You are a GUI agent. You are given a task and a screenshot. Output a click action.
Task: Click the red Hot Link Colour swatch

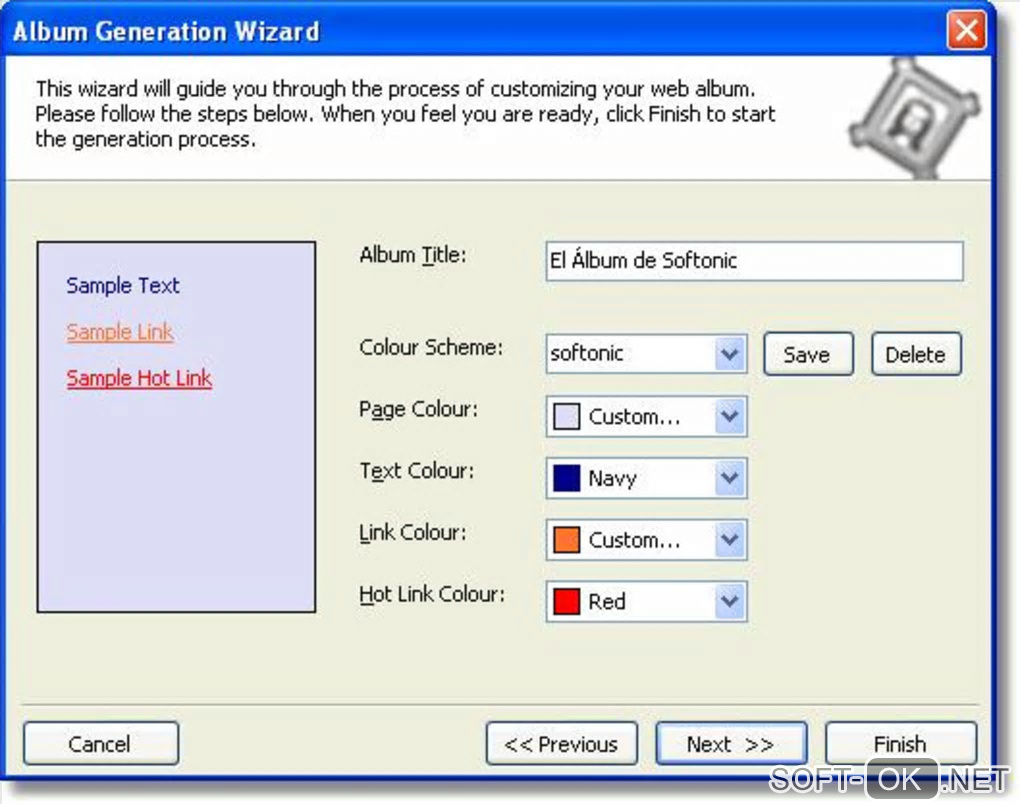tap(566, 601)
